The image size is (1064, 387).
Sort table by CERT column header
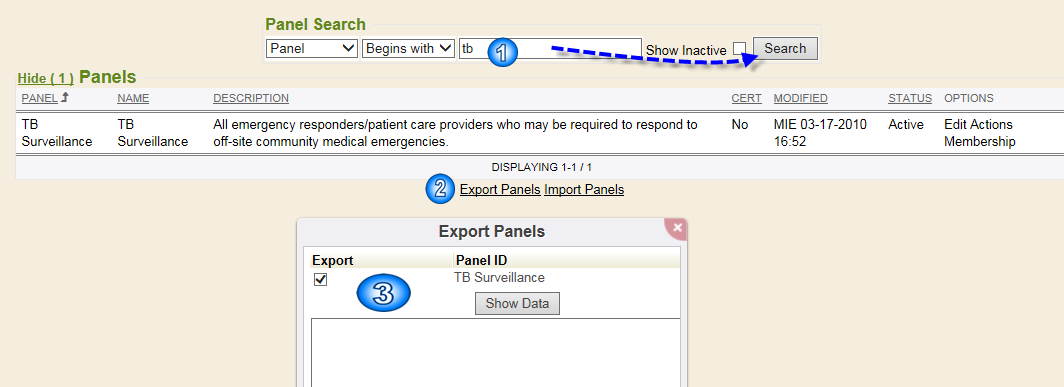[x=746, y=98]
